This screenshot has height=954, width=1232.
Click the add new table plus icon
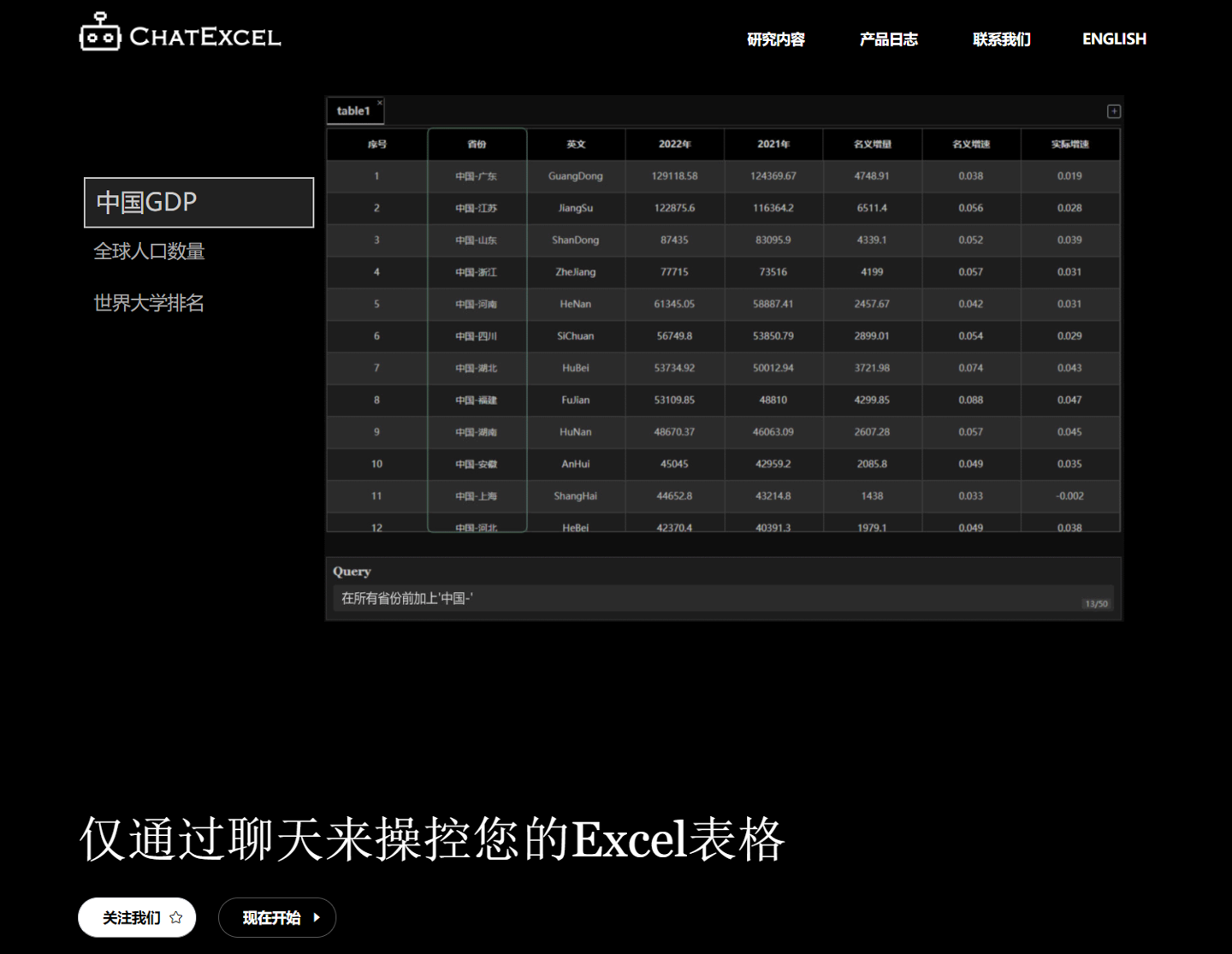point(1114,110)
